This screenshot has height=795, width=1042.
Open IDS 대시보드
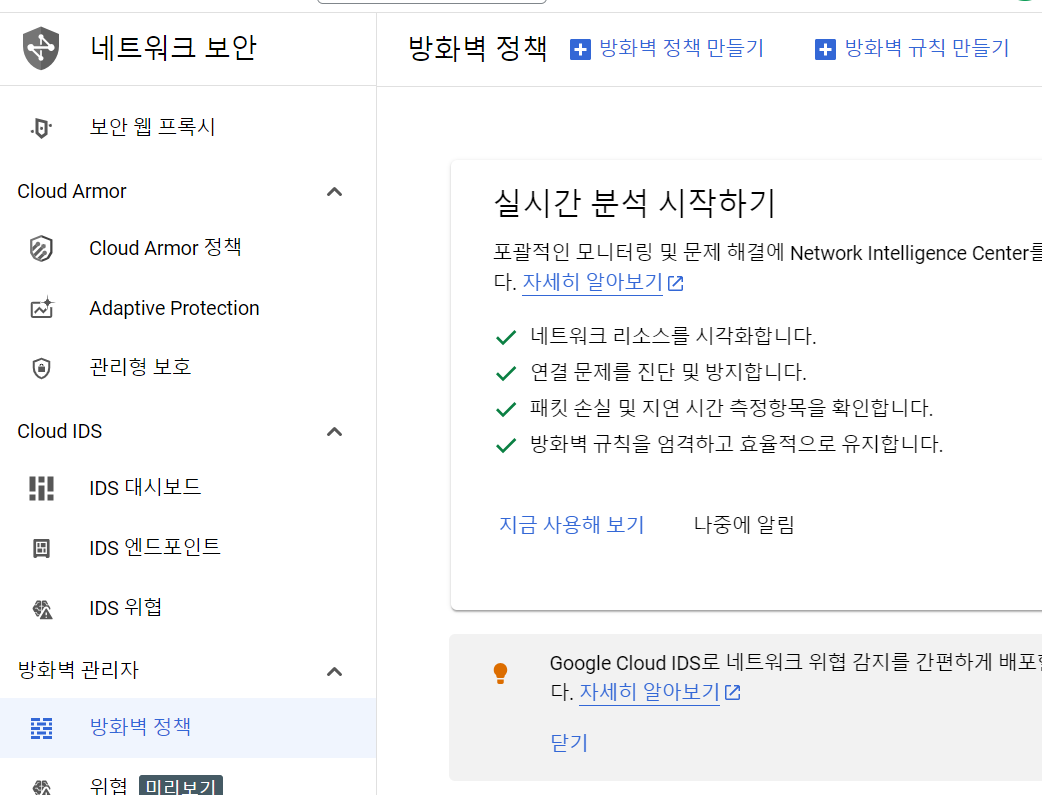coord(188,488)
